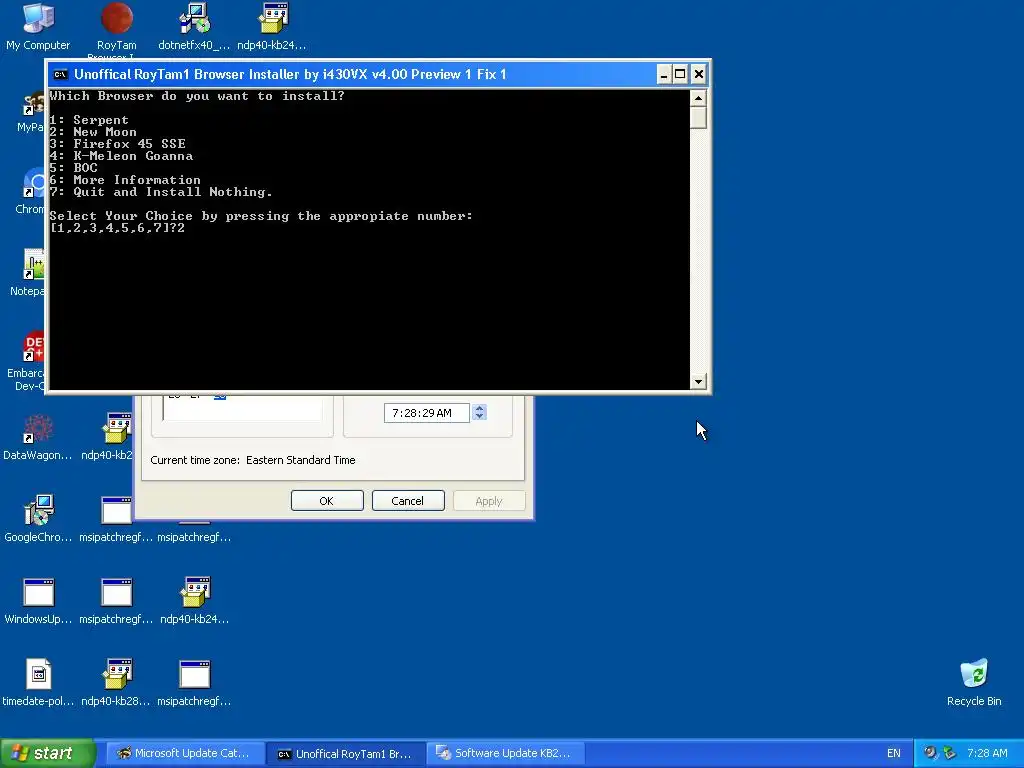Click the EN language bar indicator
The image size is (1024, 768).
click(x=893, y=753)
